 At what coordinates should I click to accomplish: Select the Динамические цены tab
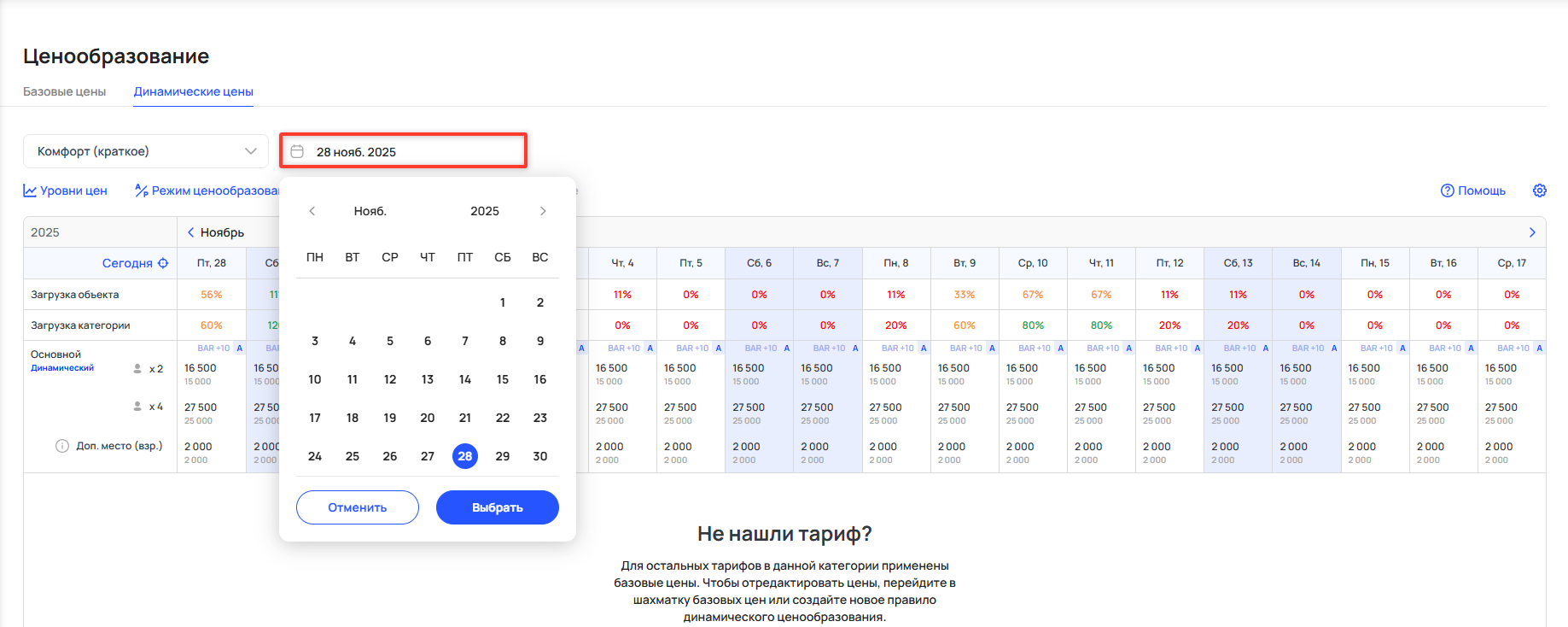pos(194,91)
